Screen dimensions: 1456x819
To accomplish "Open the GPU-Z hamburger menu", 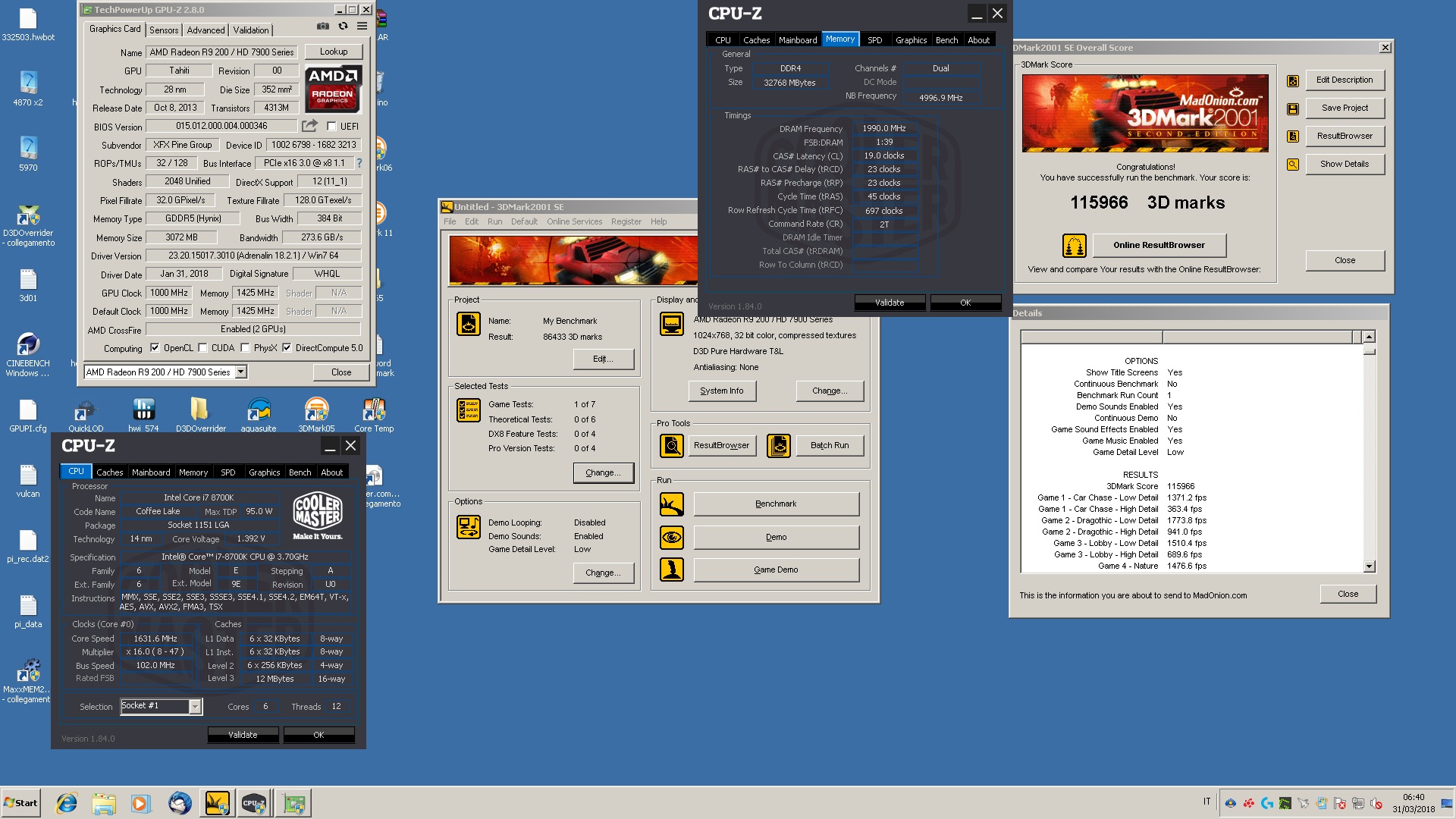I will click(x=362, y=26).
